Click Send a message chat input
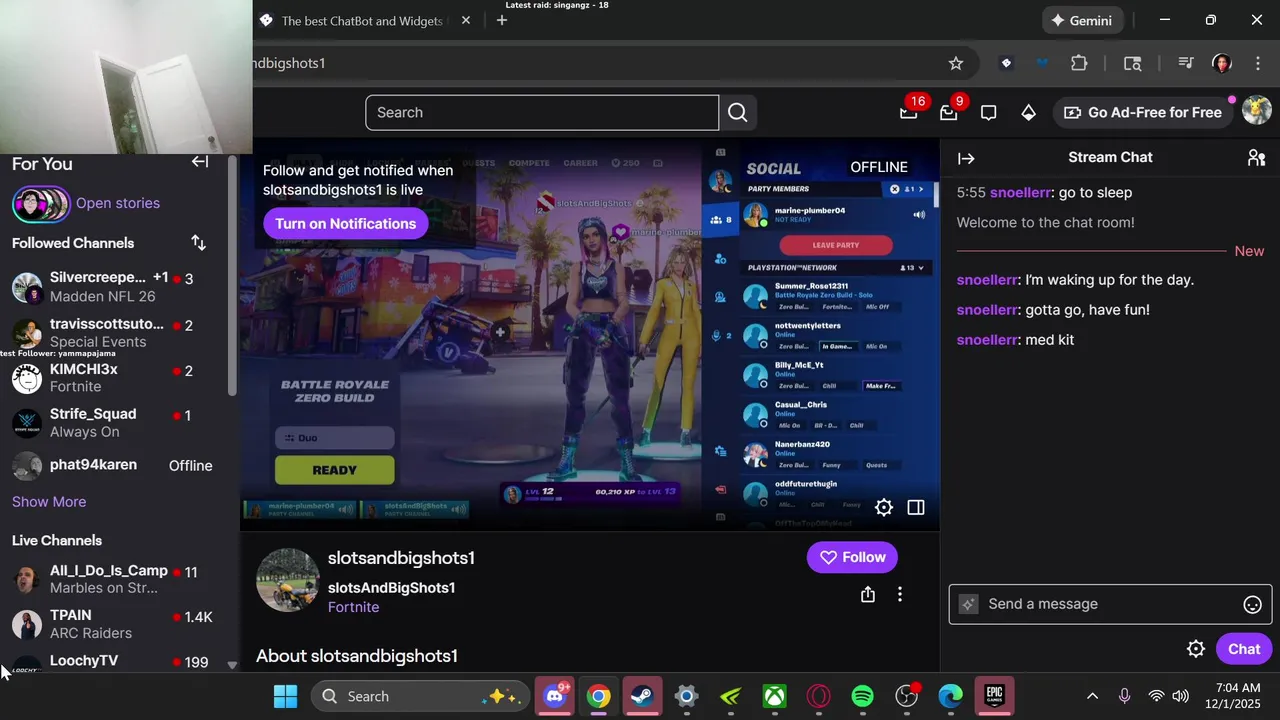Image resolution: width=1280 pixels, height=720 pixels. [1109, 604]
